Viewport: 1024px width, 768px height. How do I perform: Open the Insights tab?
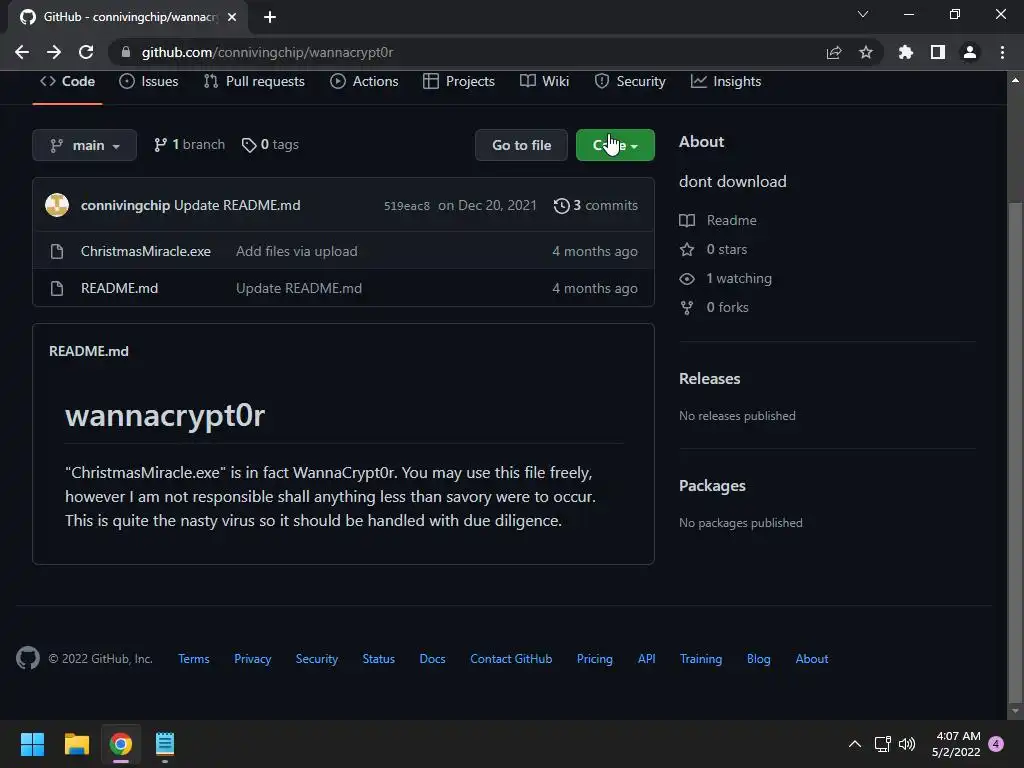coord(726,81)
